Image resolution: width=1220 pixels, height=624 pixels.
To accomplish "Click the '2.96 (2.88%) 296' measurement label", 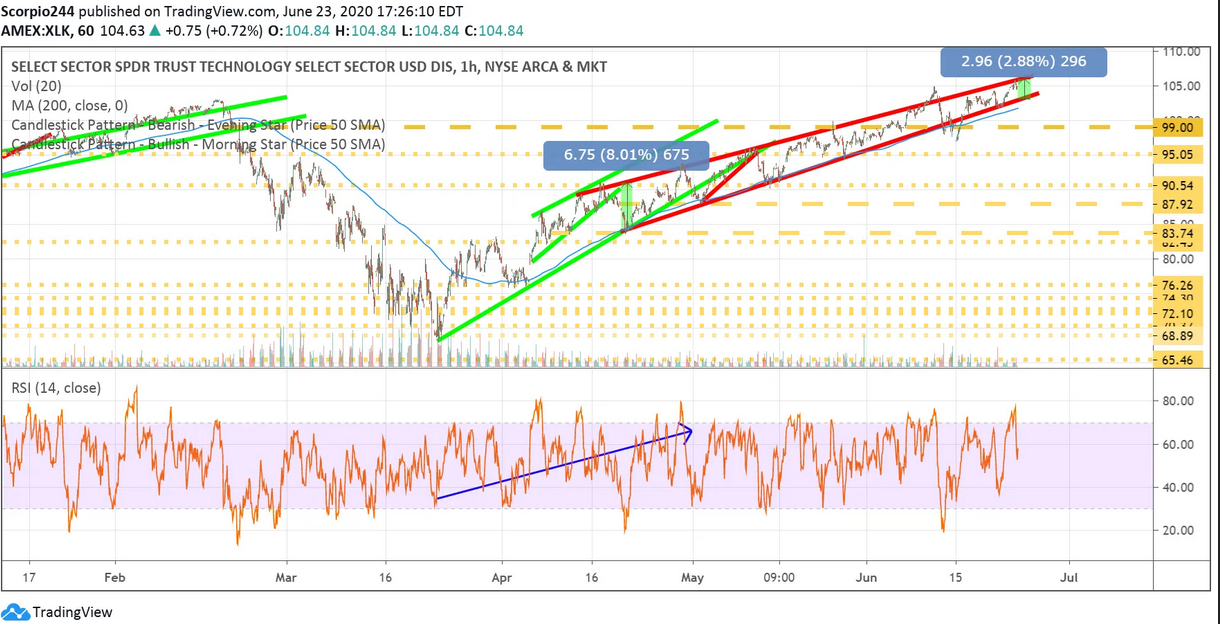I will point(1023,62).
